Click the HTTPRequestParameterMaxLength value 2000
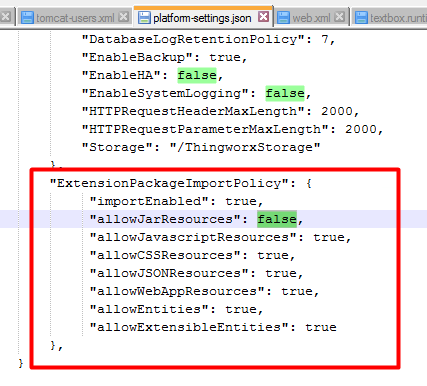The image size is (427, 386). tap(361, 129)
